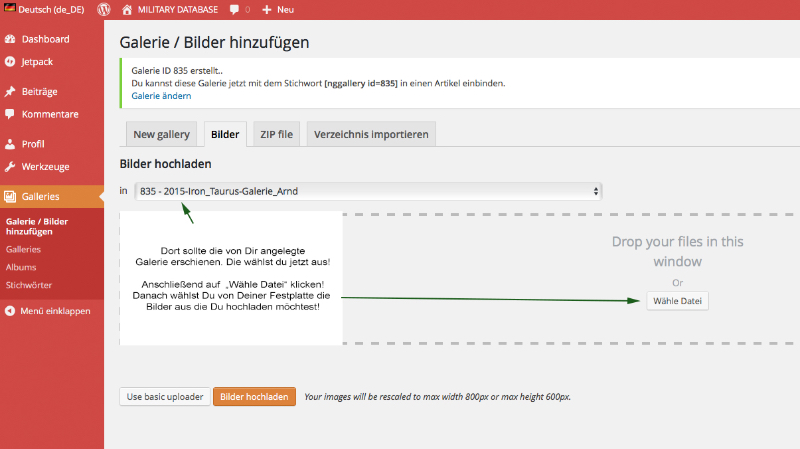Click the Beiträge pin icon
This screenshot has width=800, height=449.
click(10, 92)
